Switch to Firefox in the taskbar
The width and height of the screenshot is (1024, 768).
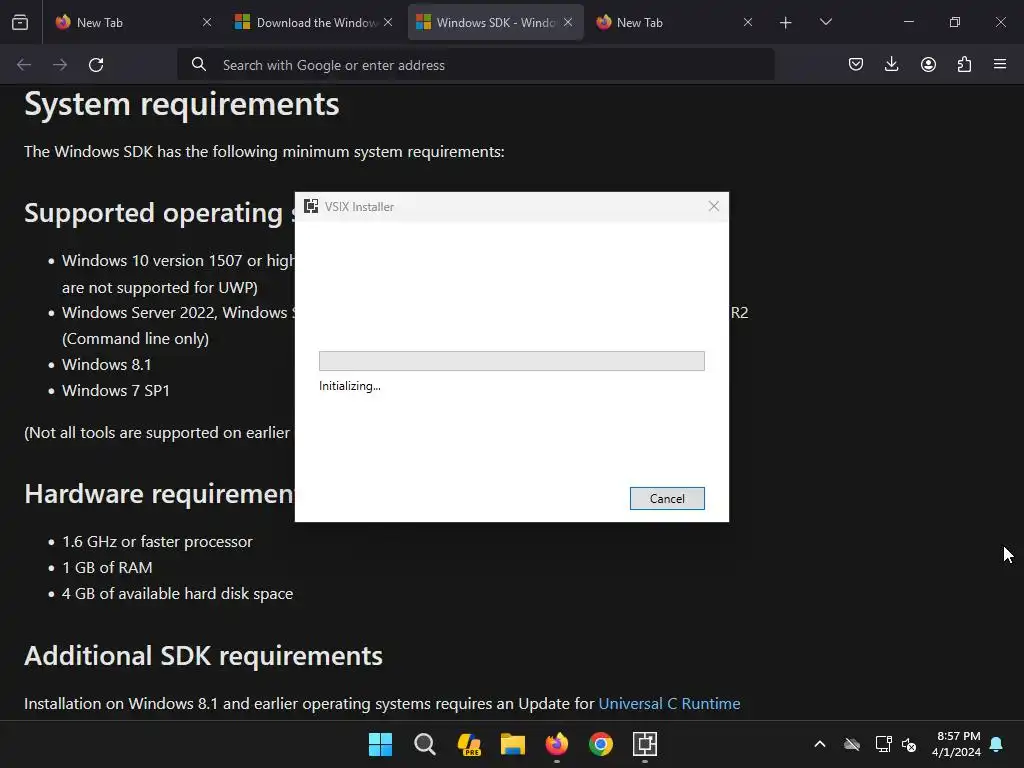(x=556, y=744)
